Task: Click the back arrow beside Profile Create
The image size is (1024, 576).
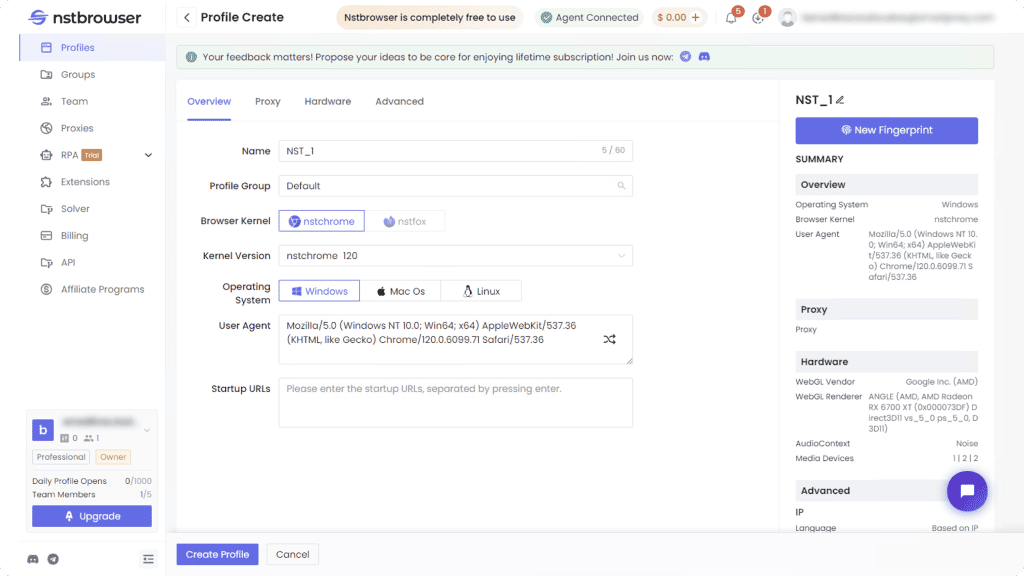Action: click(187, 17)
